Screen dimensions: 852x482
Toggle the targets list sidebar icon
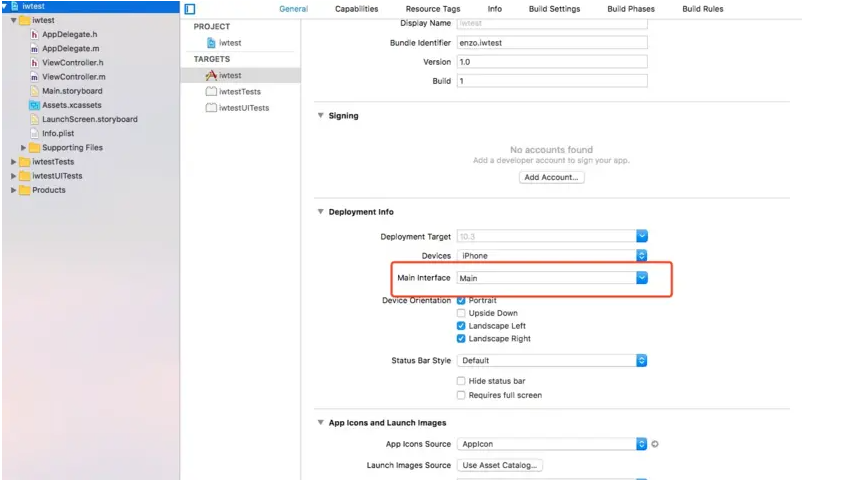tap(190, 9)
